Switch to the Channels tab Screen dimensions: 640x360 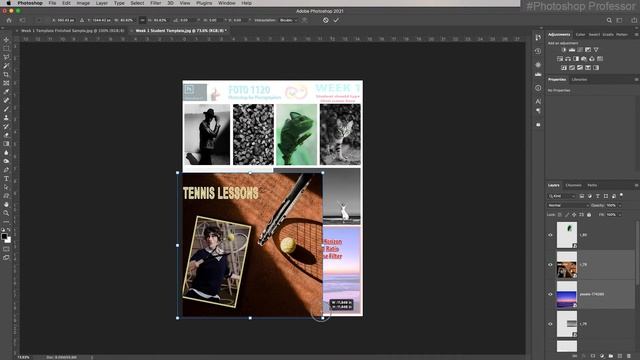pyautogui.click(x=573, y=185)
